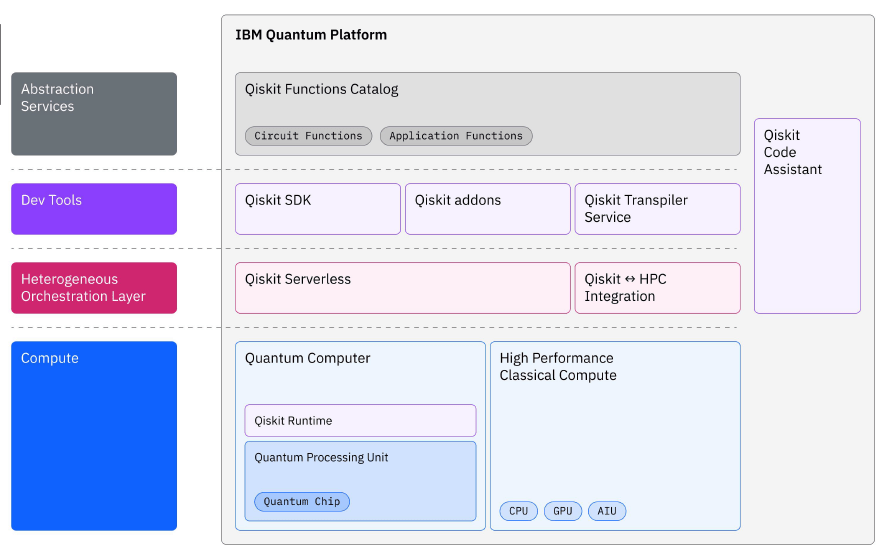
Task: Click the Quantum Processing Unit box
Action: 360,481
